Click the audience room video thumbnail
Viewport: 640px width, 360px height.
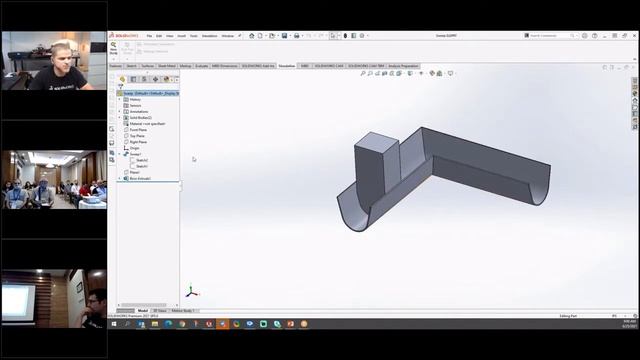[54, 180]
